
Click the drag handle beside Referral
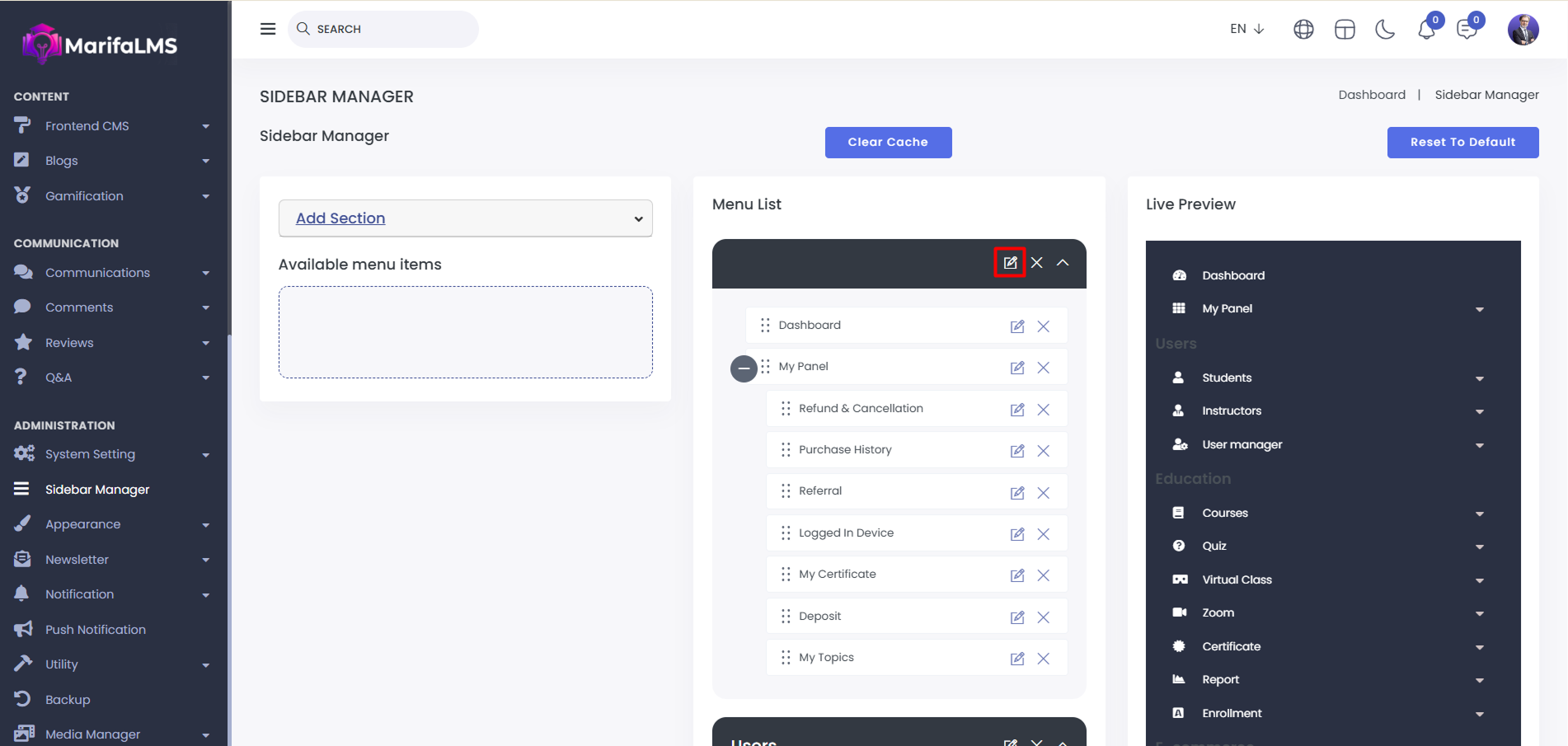coord(786,491)
